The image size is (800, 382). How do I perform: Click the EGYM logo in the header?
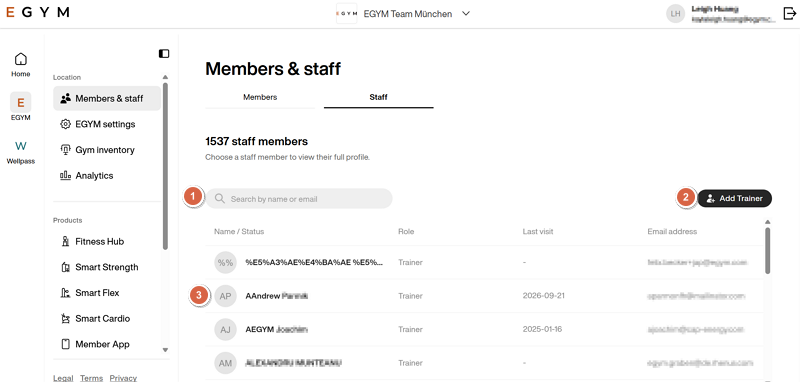coord(37,13)
